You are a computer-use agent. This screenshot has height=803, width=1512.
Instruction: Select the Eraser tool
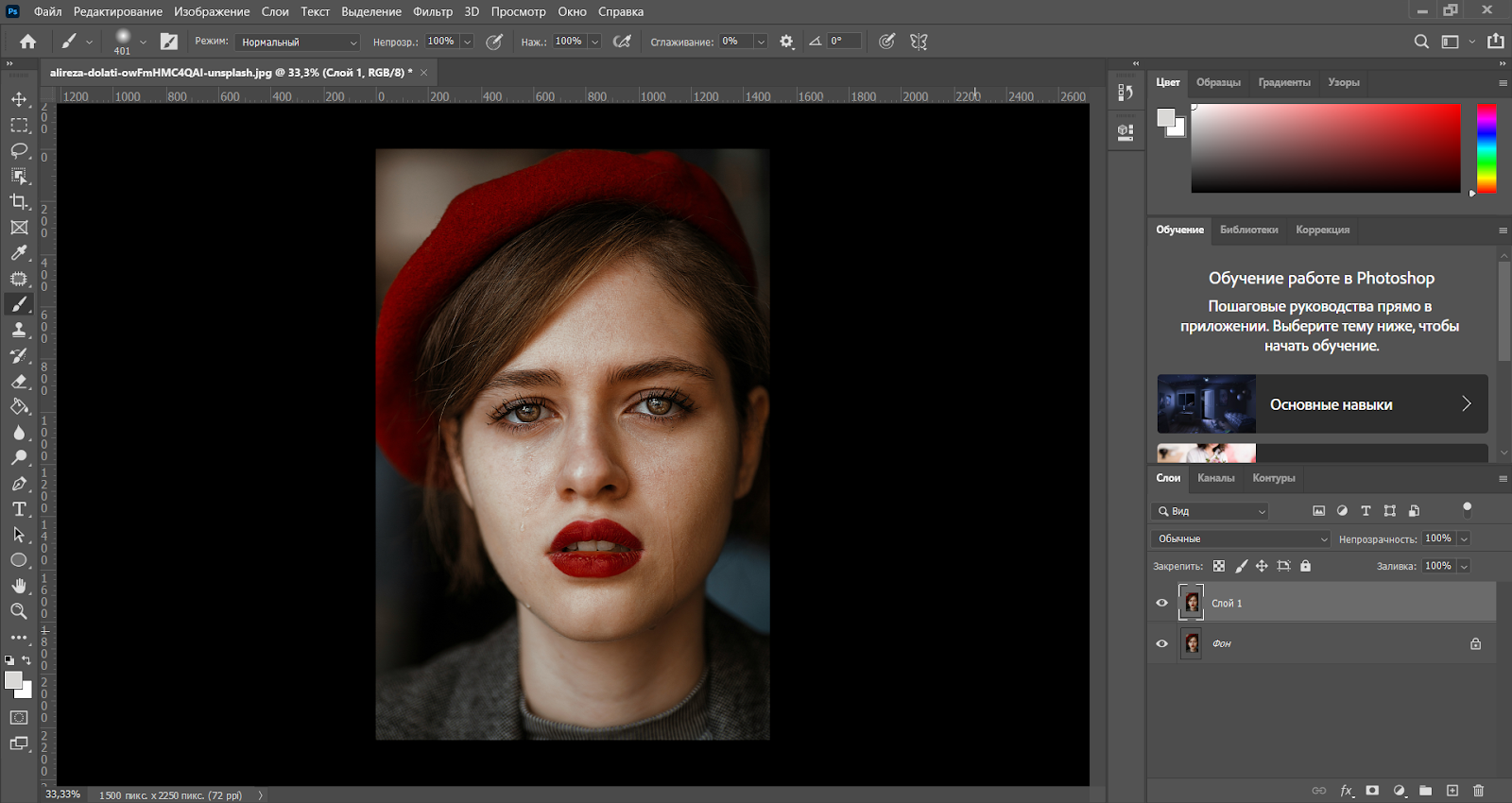(19, 381)
